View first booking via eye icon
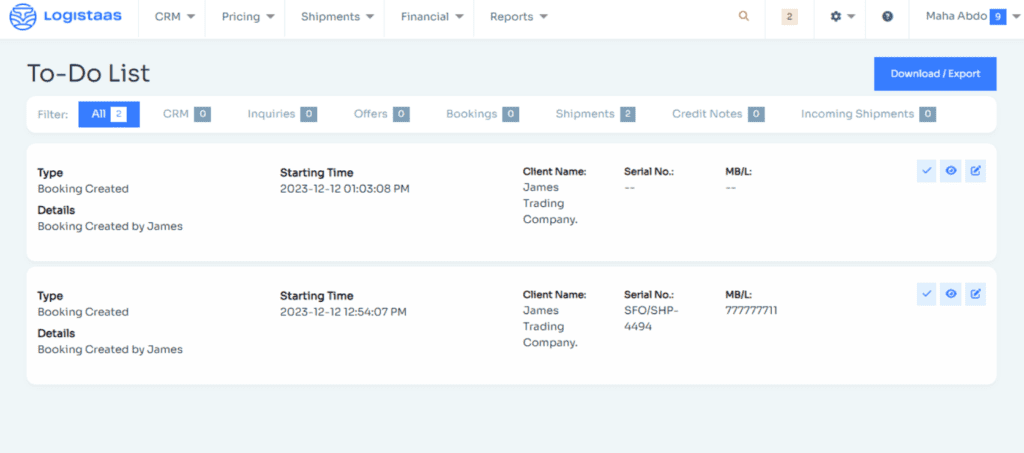This screenshot has height=453, width=1024. pyautogui.click(x=951, y=171)
